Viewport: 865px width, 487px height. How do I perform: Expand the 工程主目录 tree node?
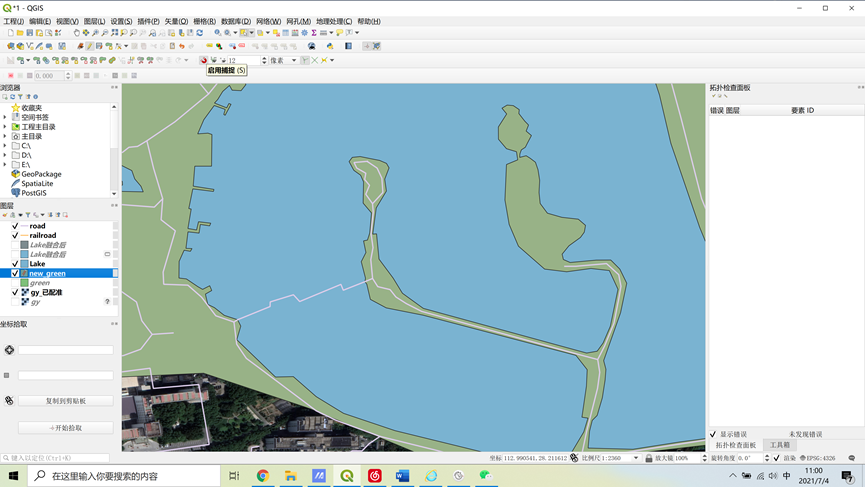coord(5,127)
